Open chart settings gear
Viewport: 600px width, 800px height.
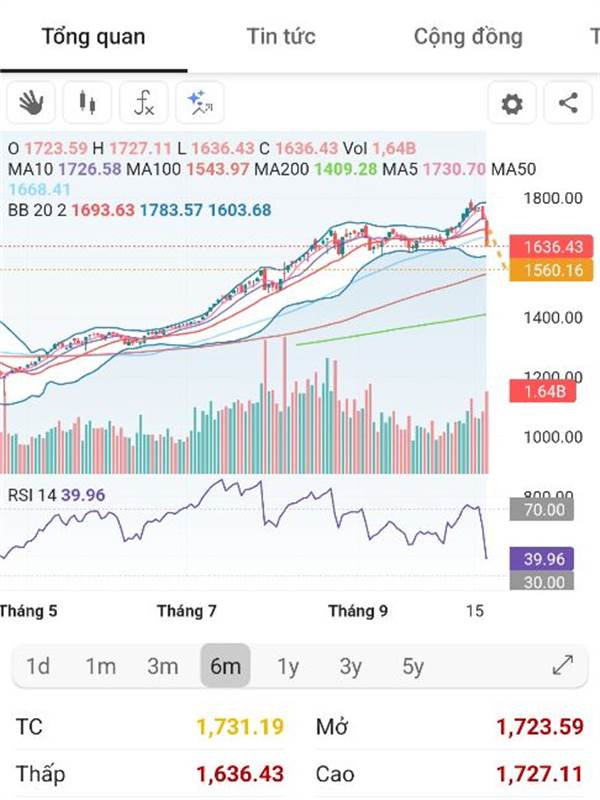click(512, 103)
